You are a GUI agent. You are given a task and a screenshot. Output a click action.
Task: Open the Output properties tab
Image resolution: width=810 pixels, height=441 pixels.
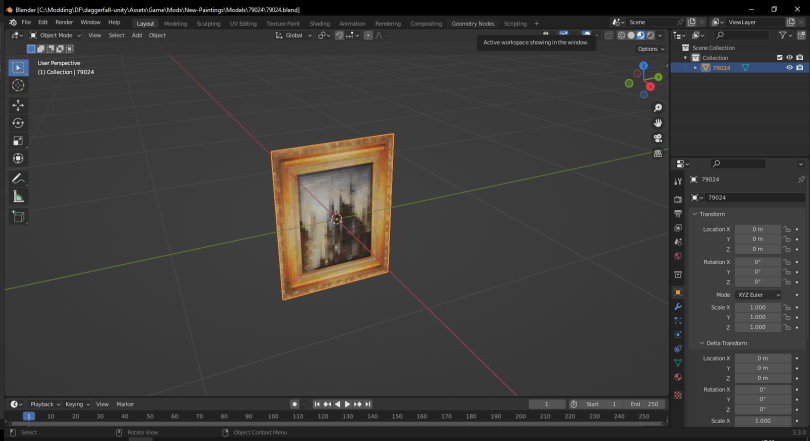[678, 213]
